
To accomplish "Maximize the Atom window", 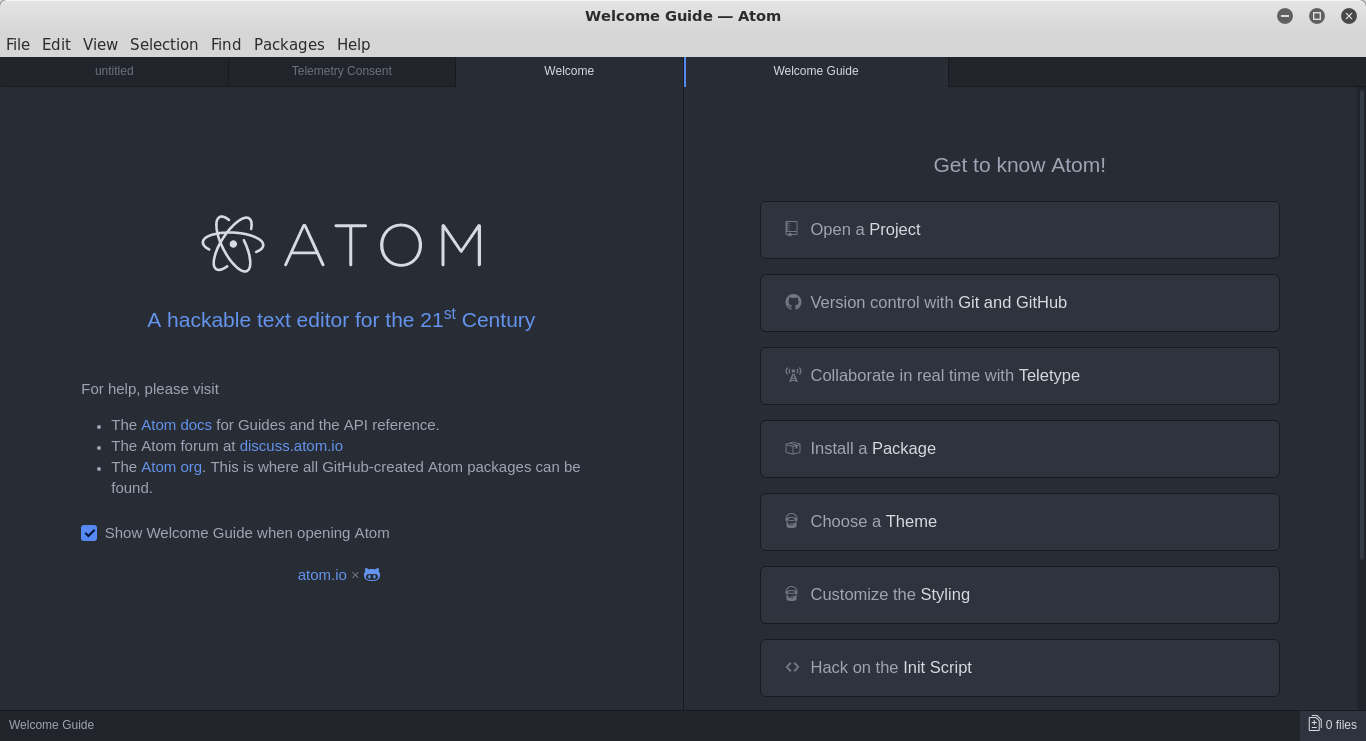I will [1317, 16].
